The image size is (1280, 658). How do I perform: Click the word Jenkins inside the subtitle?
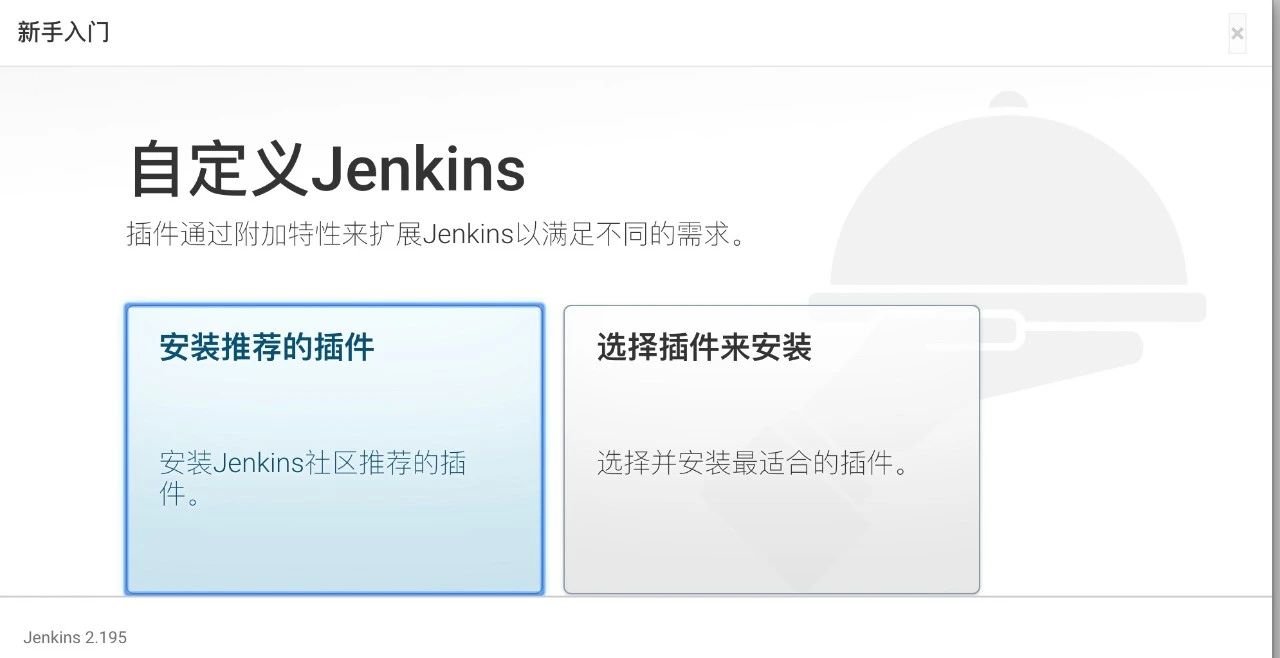467,235
